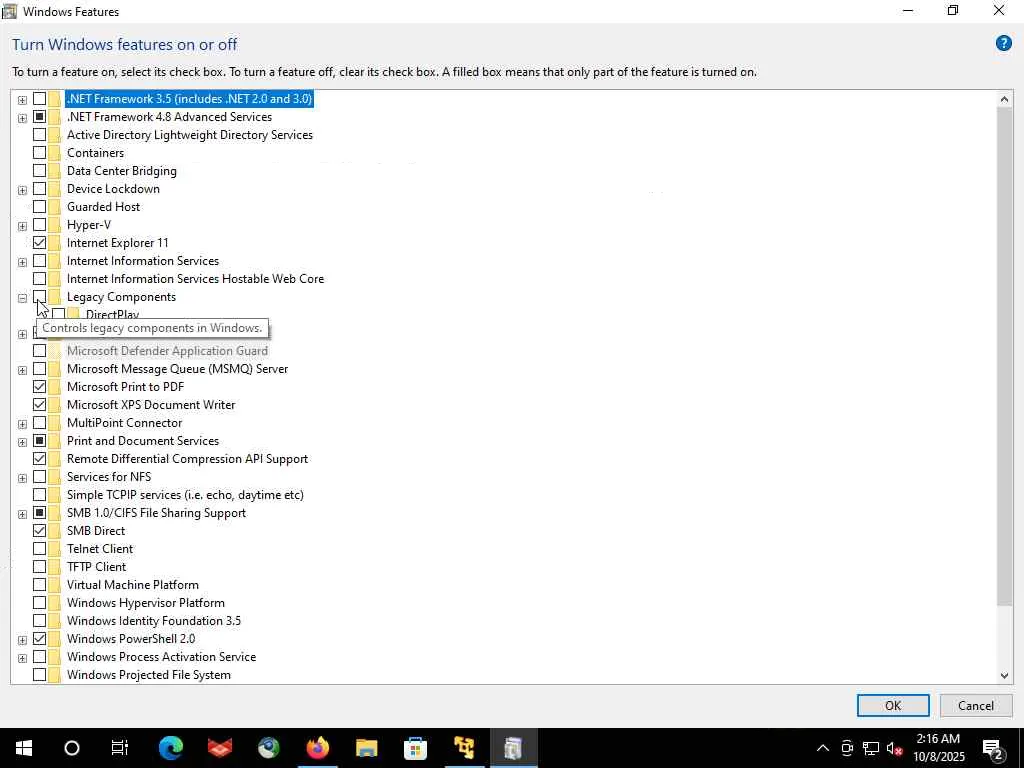The height and width of the screenshot is (768, 1024).
Task: Click the folder icon beside Containers
Action: click(55, 153)
